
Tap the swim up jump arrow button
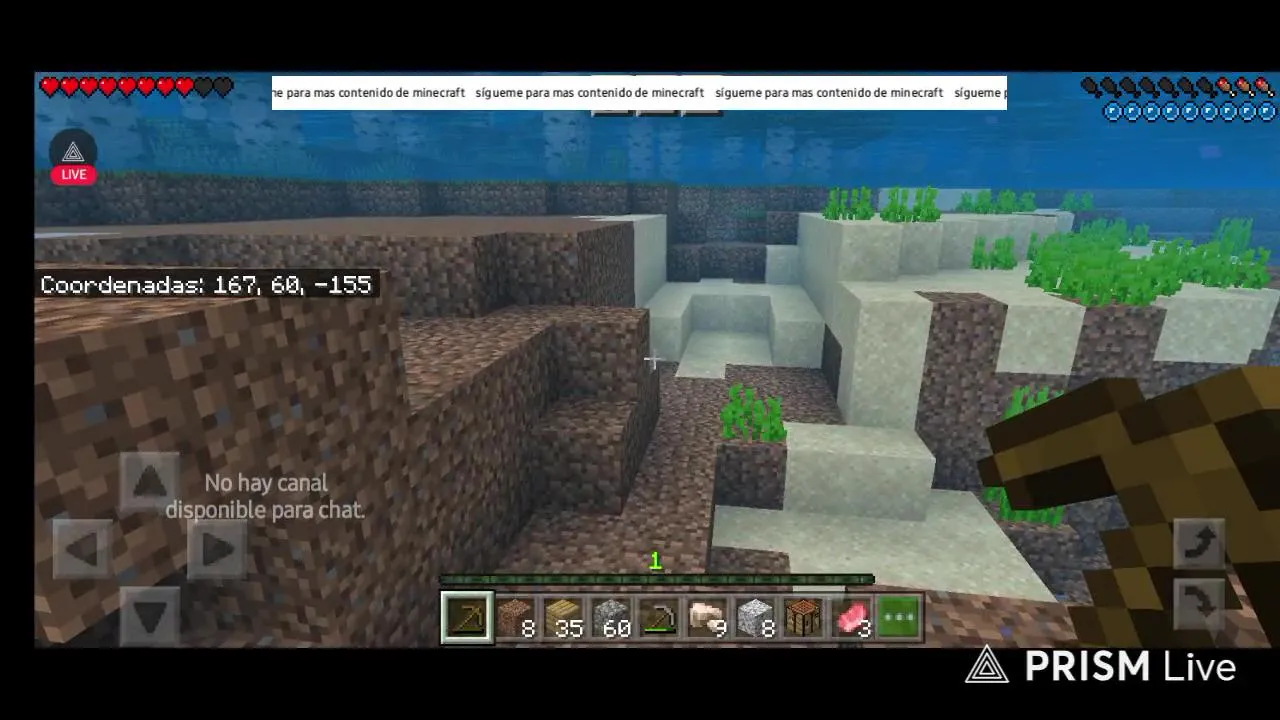[x=1200, y=542]
